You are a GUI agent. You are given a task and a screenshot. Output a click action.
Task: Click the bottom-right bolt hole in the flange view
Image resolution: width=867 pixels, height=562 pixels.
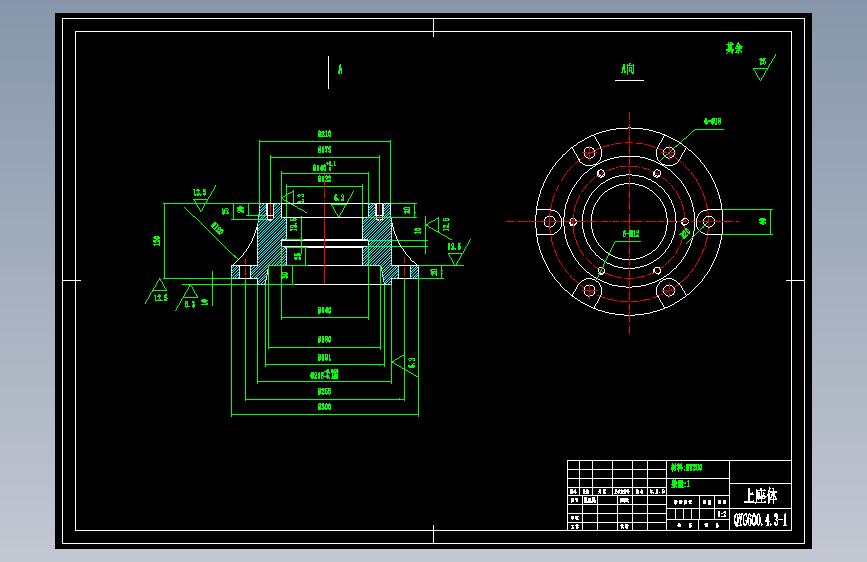tap(669, 290)
